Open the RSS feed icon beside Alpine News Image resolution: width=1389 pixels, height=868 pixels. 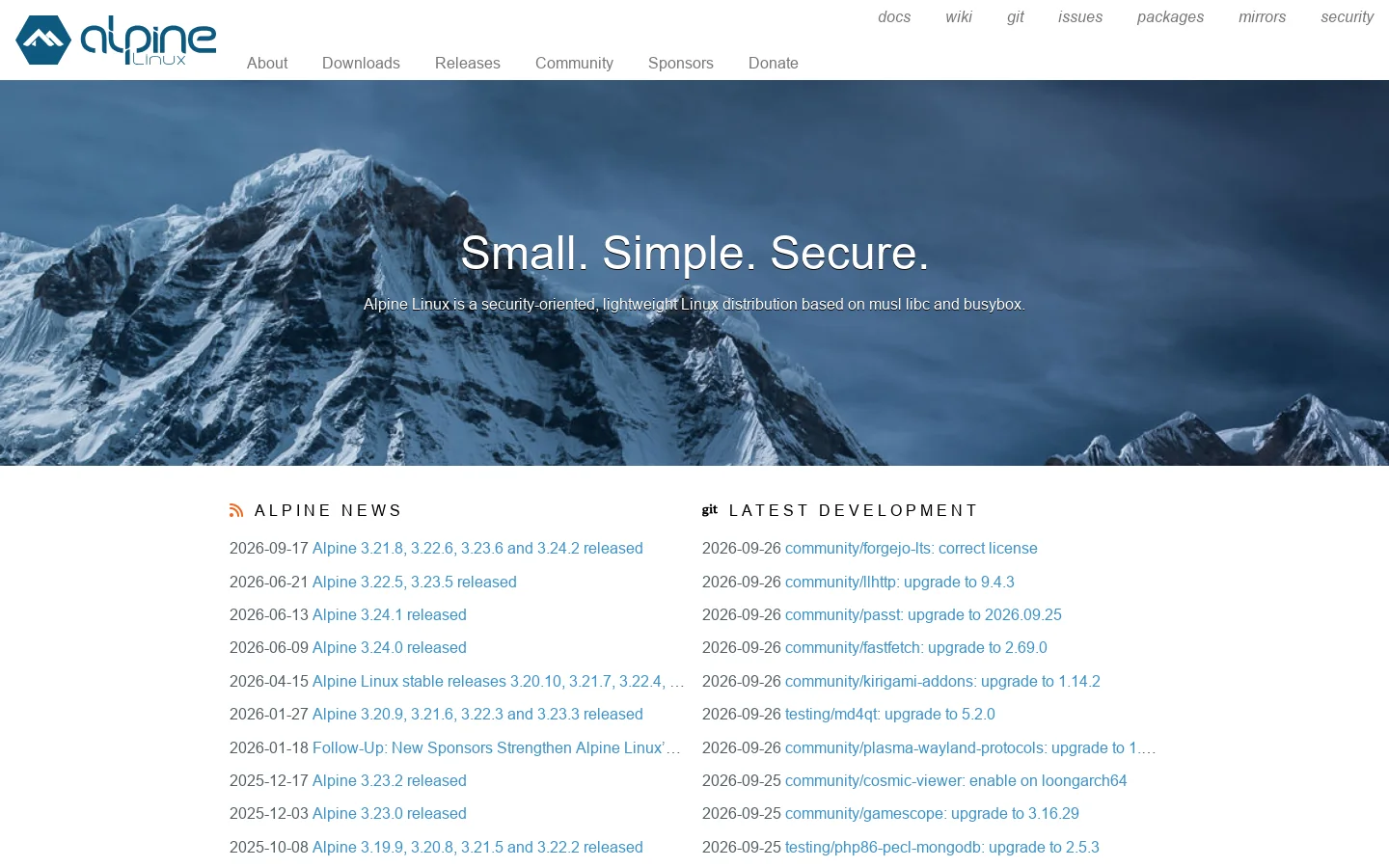tap(236, 510)
